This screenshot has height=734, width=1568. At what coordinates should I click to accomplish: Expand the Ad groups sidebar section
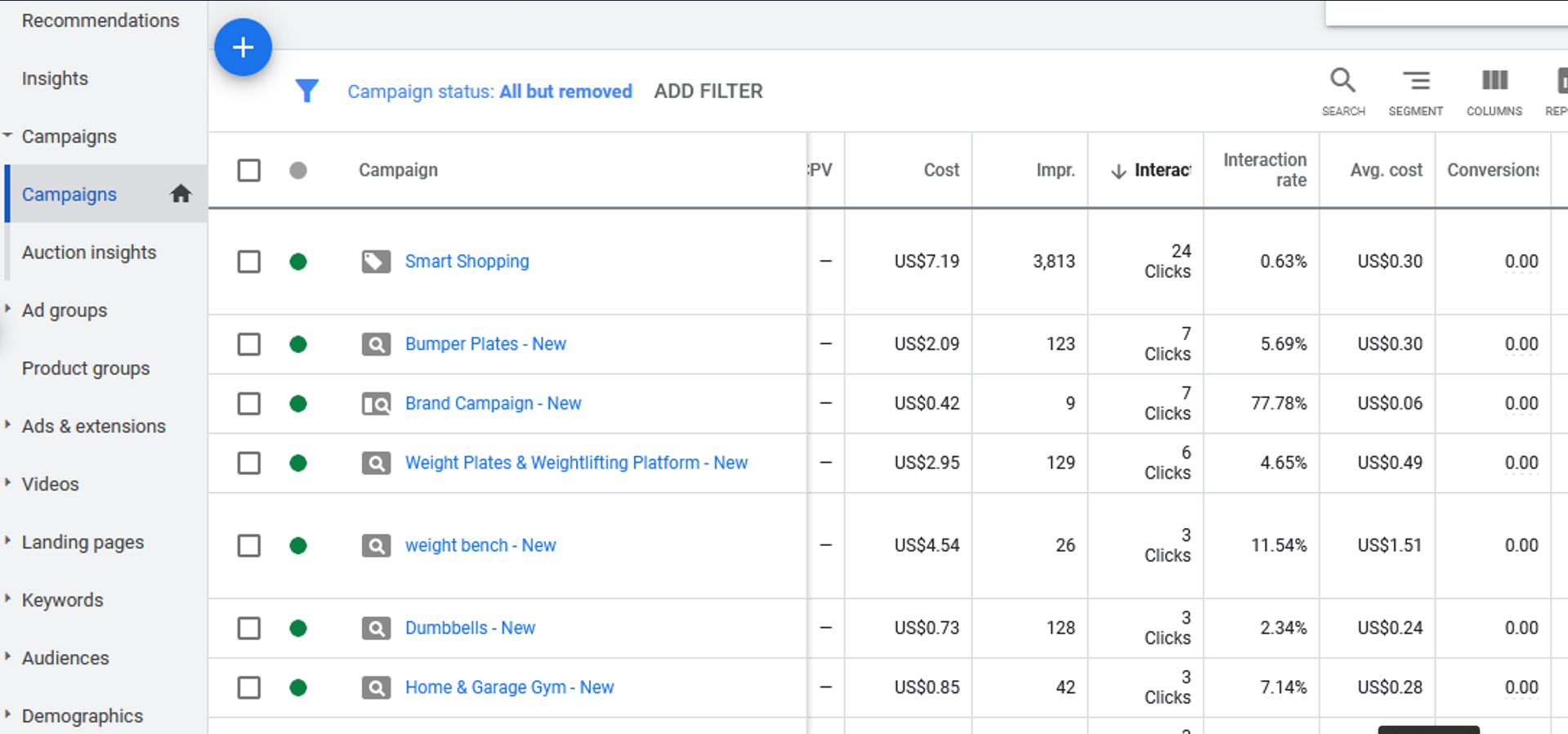tap(8, 309)
